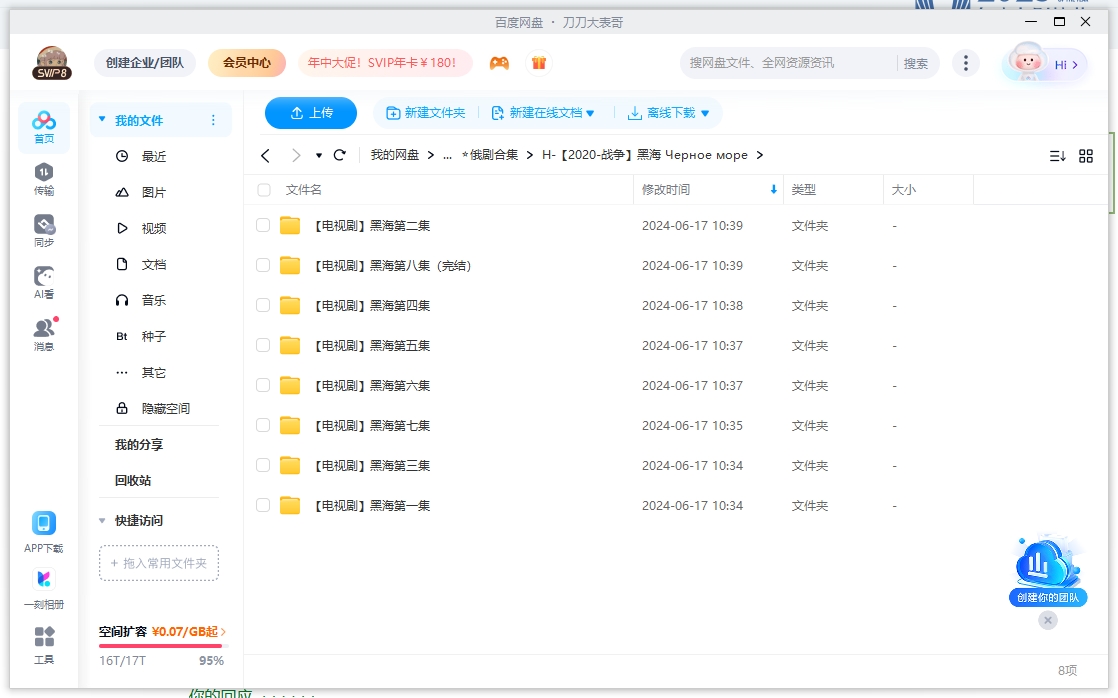Open the 会员中心 button

coord(247,63)
